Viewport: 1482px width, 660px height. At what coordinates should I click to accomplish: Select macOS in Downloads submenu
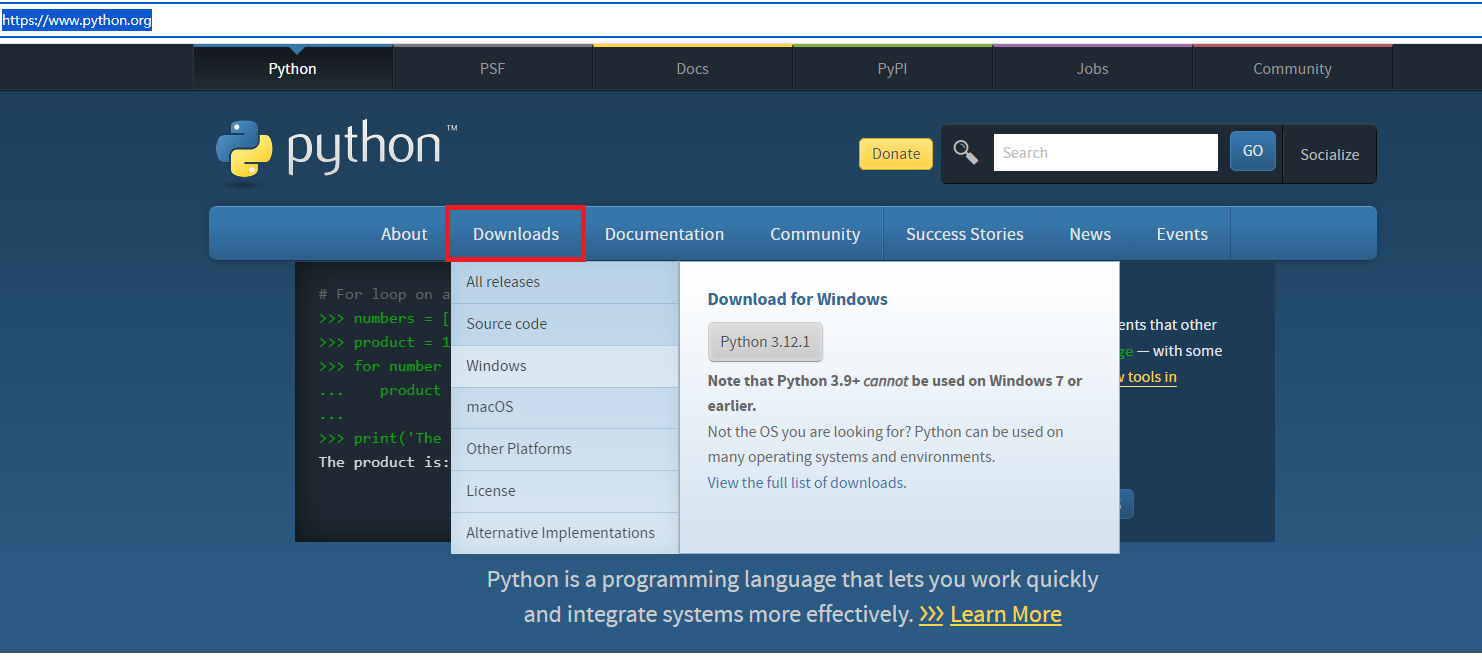pos(565,407)
